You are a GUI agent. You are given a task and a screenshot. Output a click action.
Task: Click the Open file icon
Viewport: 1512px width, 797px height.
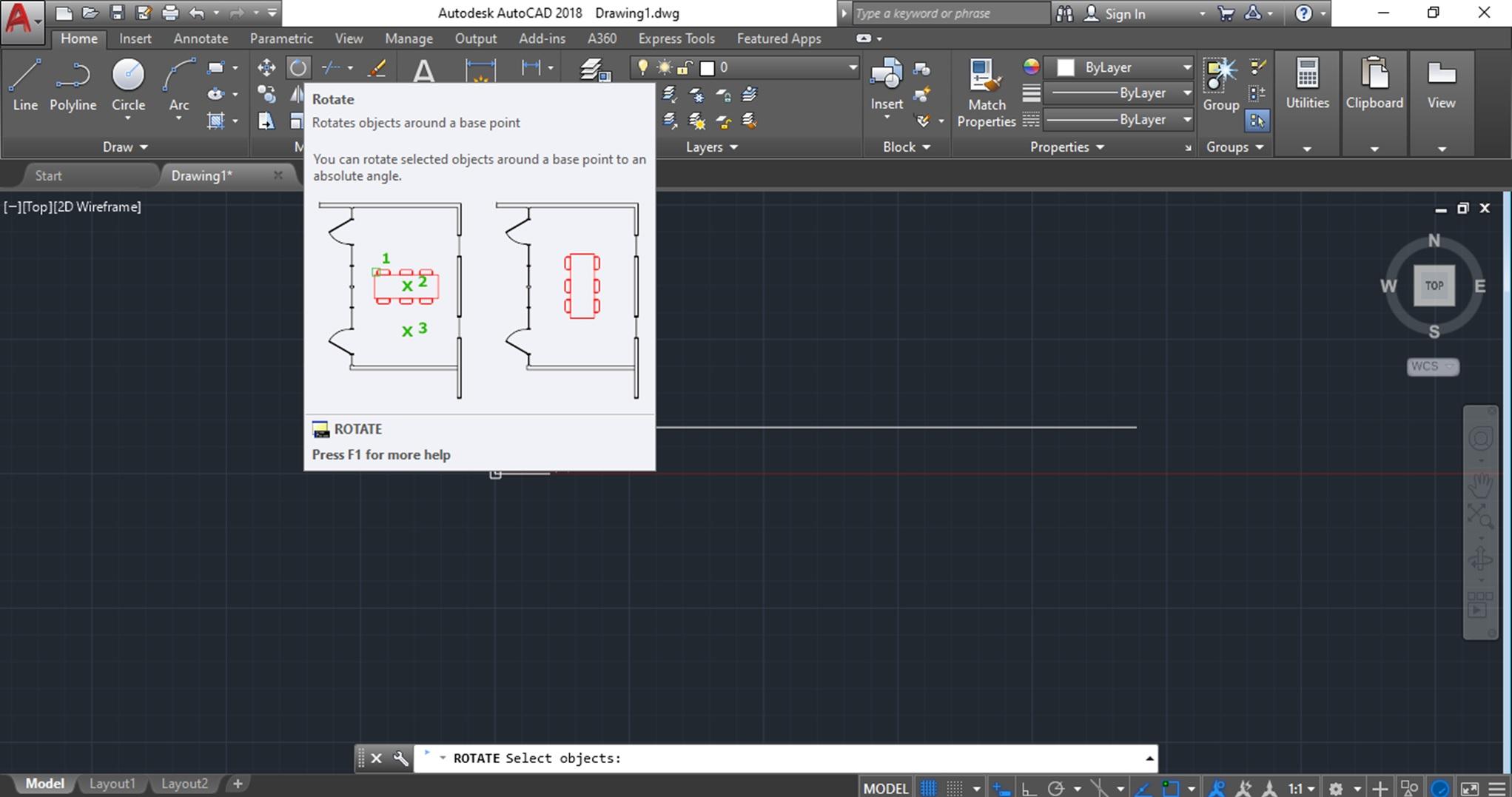(x=90, y=13)
